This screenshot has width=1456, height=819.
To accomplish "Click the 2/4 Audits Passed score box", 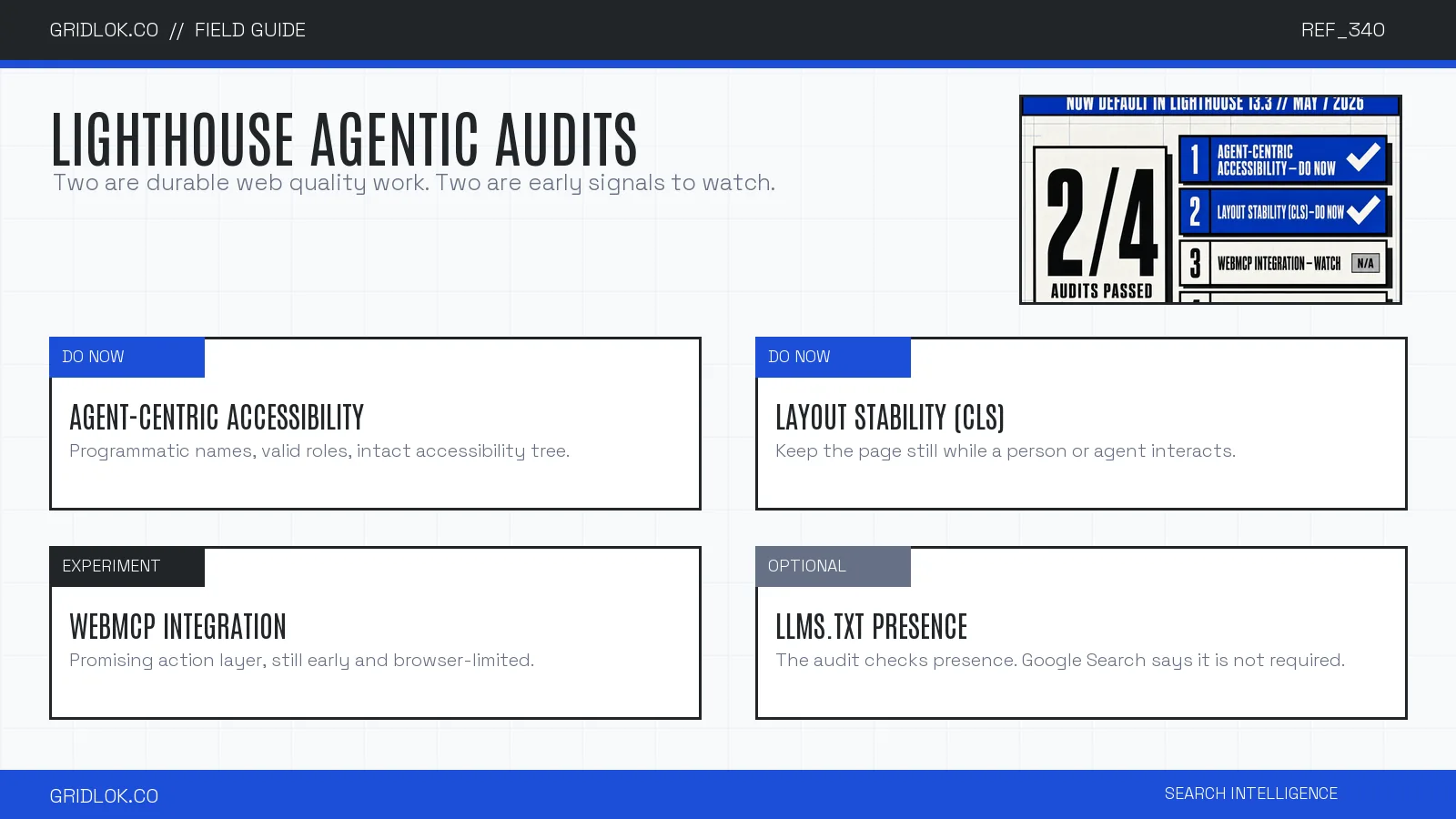I will coord(1101,225).
